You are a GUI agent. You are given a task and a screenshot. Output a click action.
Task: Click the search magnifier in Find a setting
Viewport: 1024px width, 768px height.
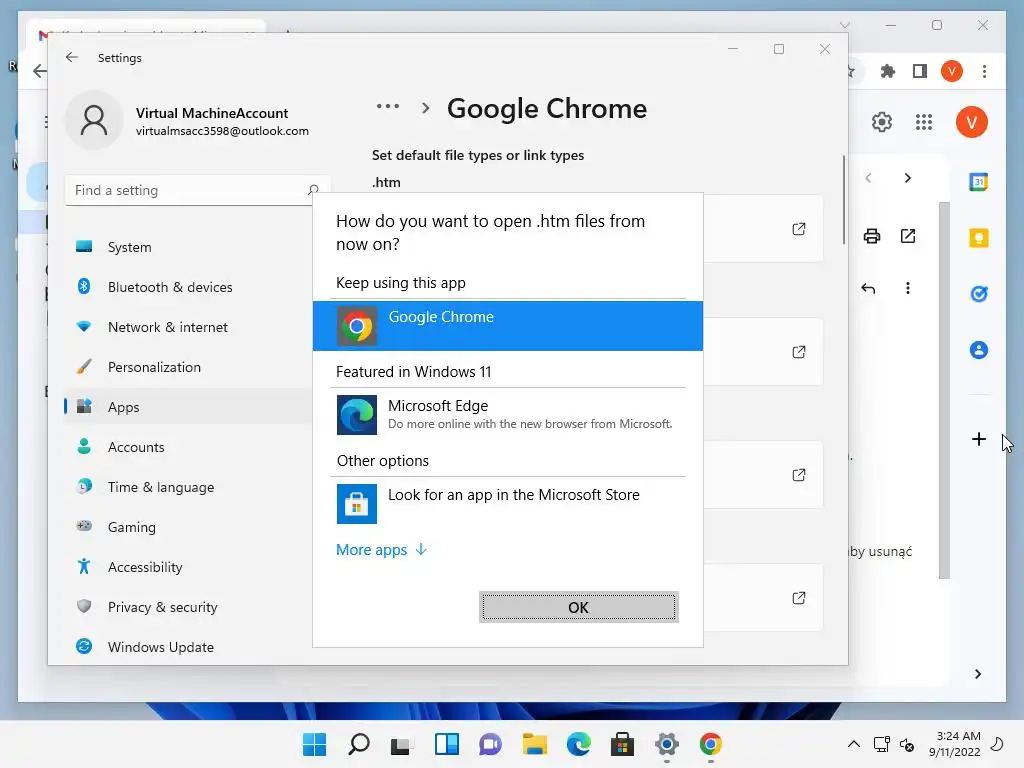[x=313, y=190]
